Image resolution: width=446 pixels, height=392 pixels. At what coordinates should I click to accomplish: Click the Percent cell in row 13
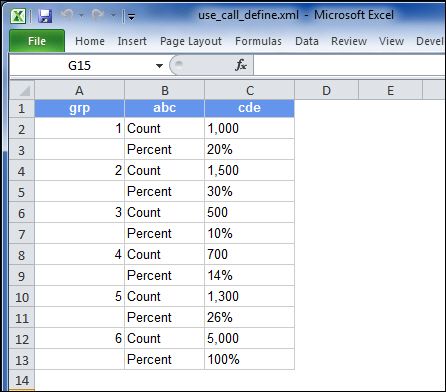164,359
